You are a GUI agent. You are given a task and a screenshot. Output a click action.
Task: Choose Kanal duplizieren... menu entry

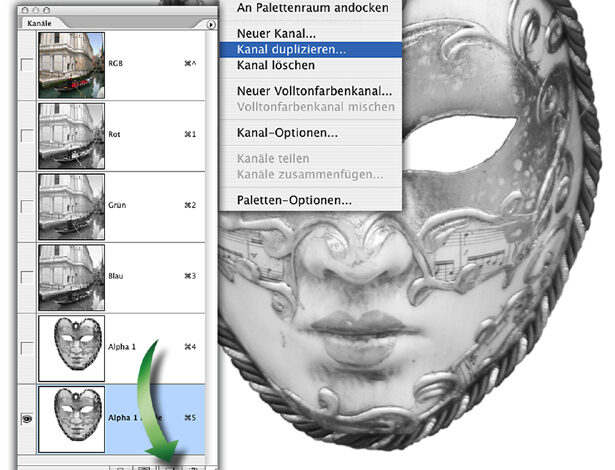(311, 49)
